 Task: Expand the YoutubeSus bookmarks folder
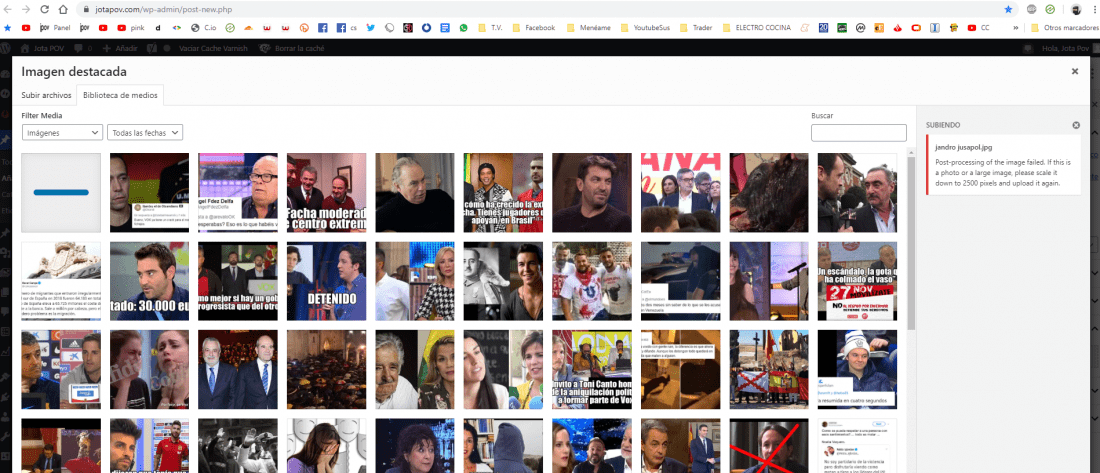click(645, 28)
